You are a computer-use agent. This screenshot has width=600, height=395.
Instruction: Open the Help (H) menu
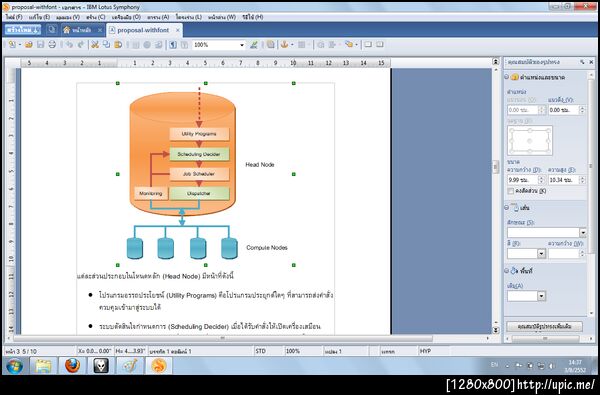tap(253, 17)
